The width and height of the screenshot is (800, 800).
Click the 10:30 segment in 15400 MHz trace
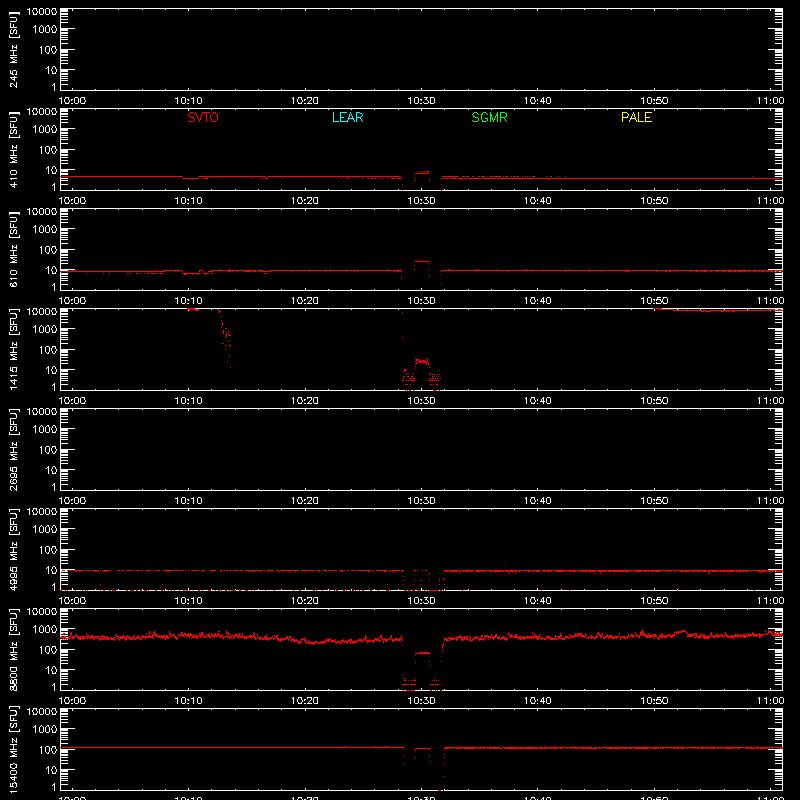coord(422,748)
